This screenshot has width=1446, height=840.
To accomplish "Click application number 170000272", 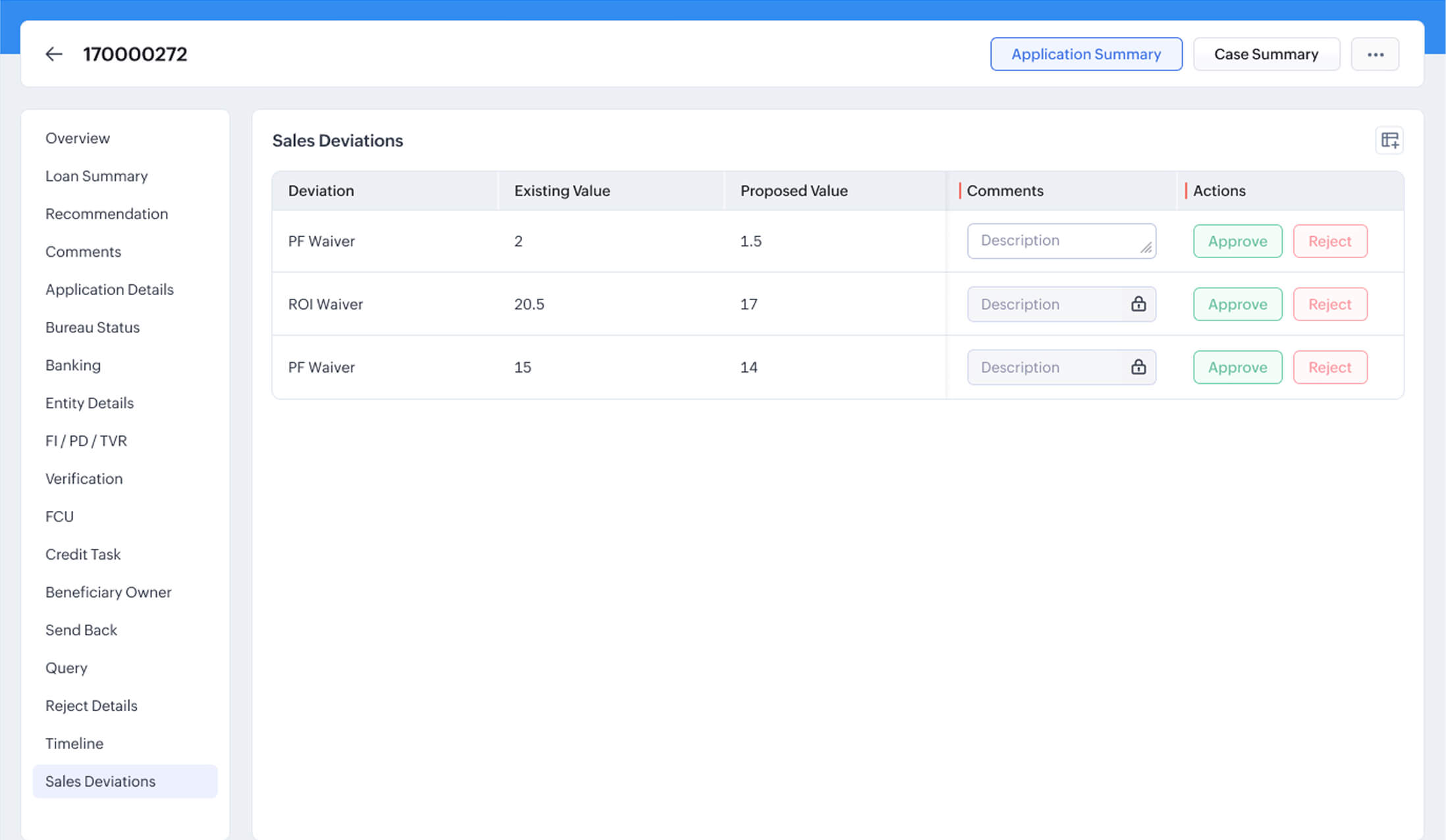I will point(135,54).
